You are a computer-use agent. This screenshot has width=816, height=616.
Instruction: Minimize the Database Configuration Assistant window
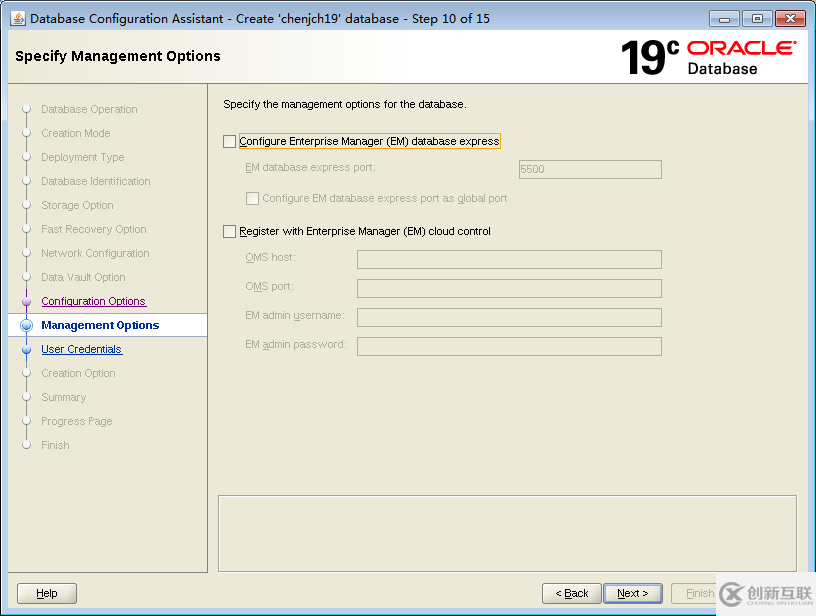click(x=724, y=19)
